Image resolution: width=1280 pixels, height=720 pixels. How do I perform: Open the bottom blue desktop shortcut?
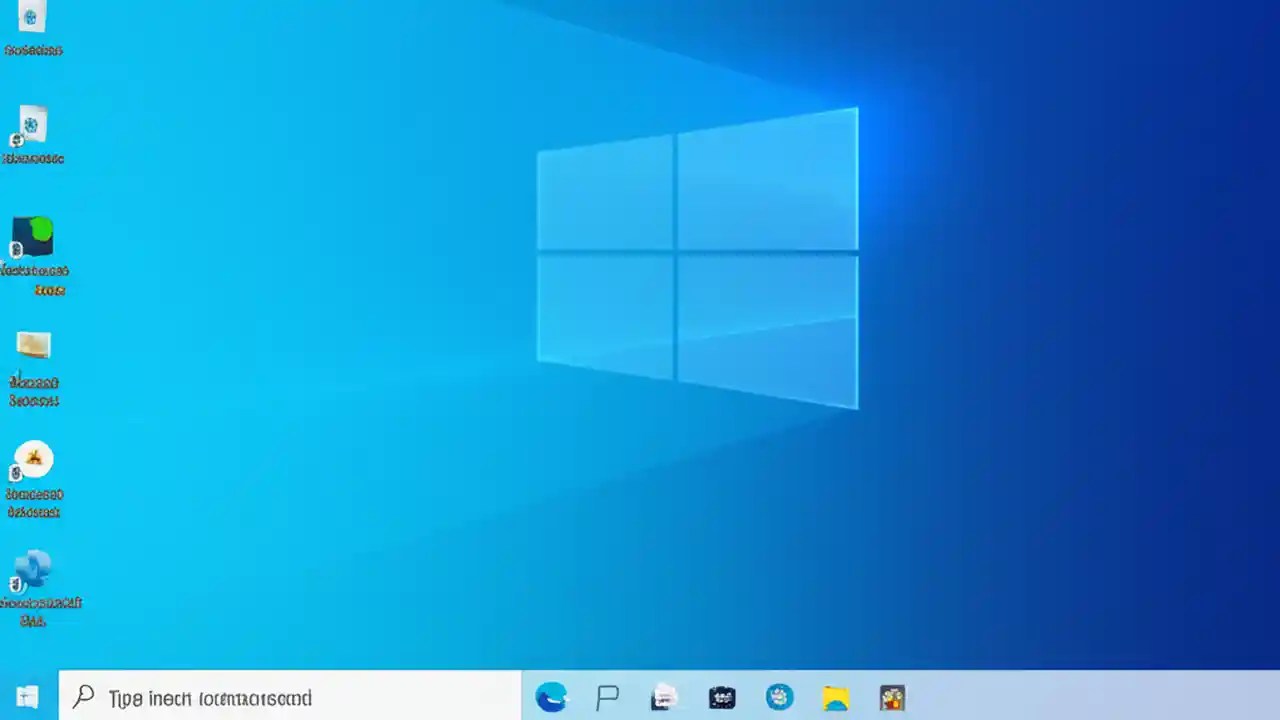[x=33, y=572]
